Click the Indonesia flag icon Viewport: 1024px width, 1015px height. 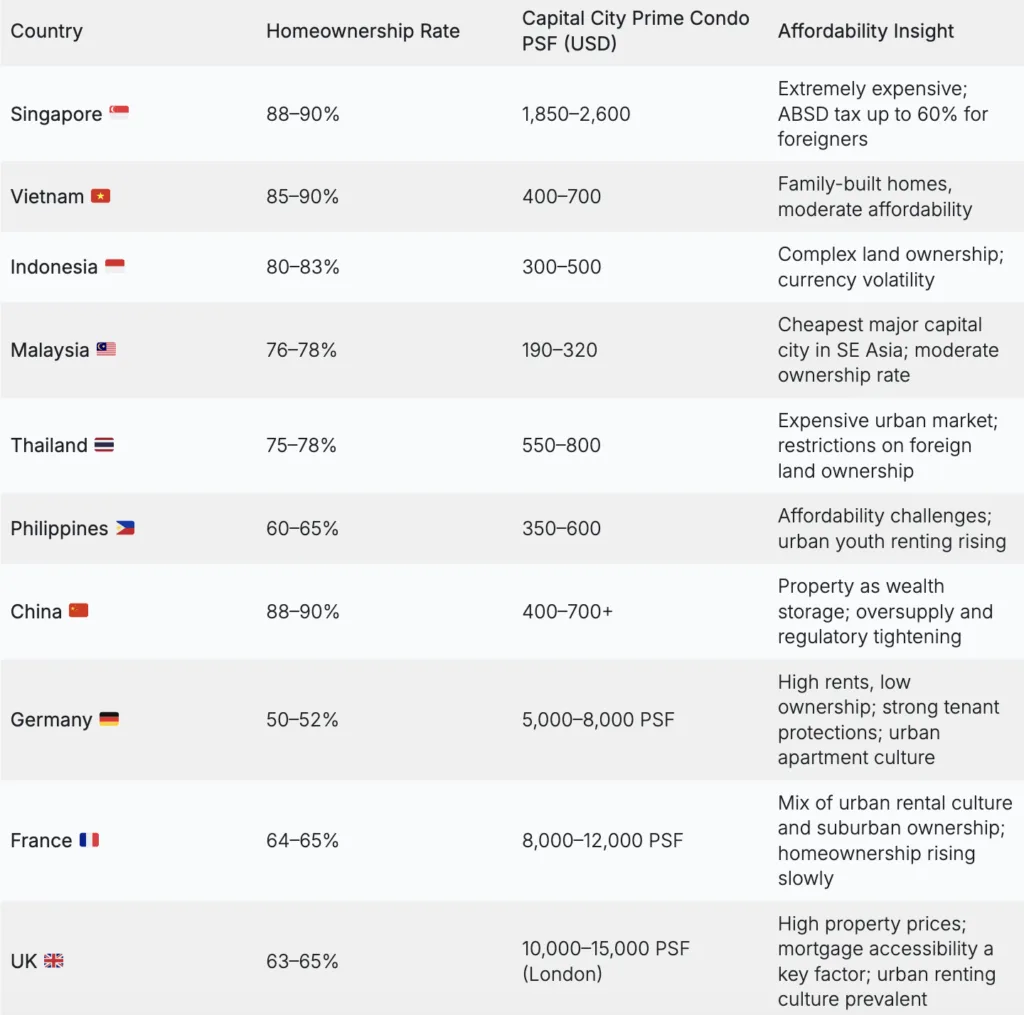tap(115, 266)
